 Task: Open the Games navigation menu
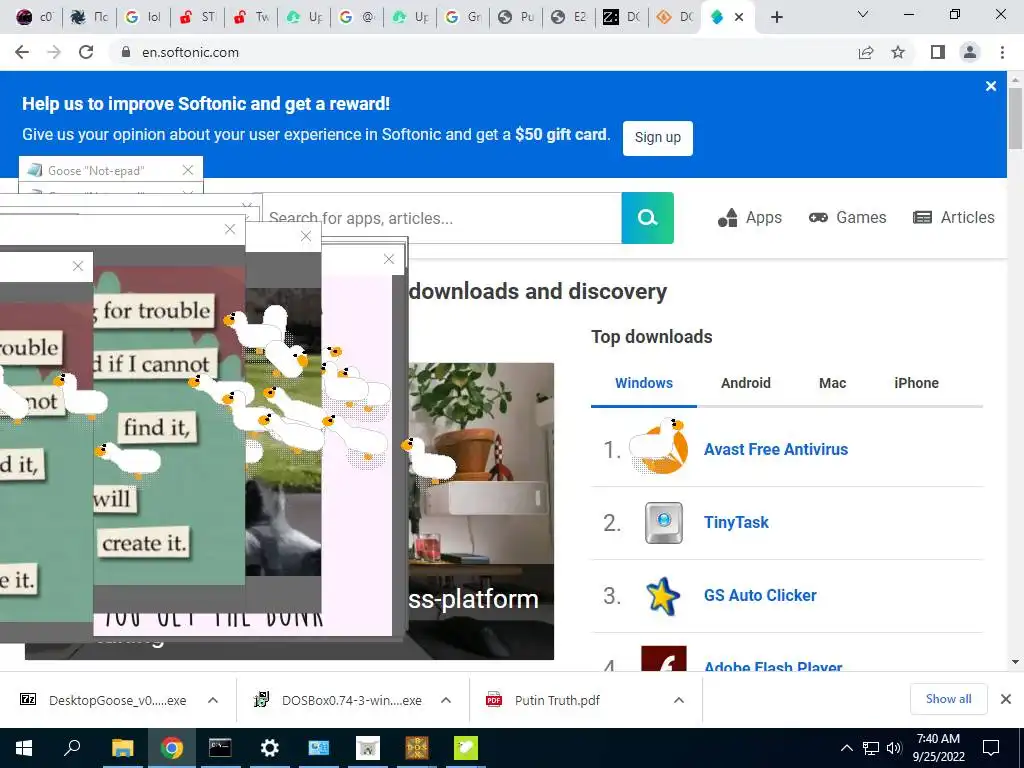pyautogui.click(x=847, y=217)
